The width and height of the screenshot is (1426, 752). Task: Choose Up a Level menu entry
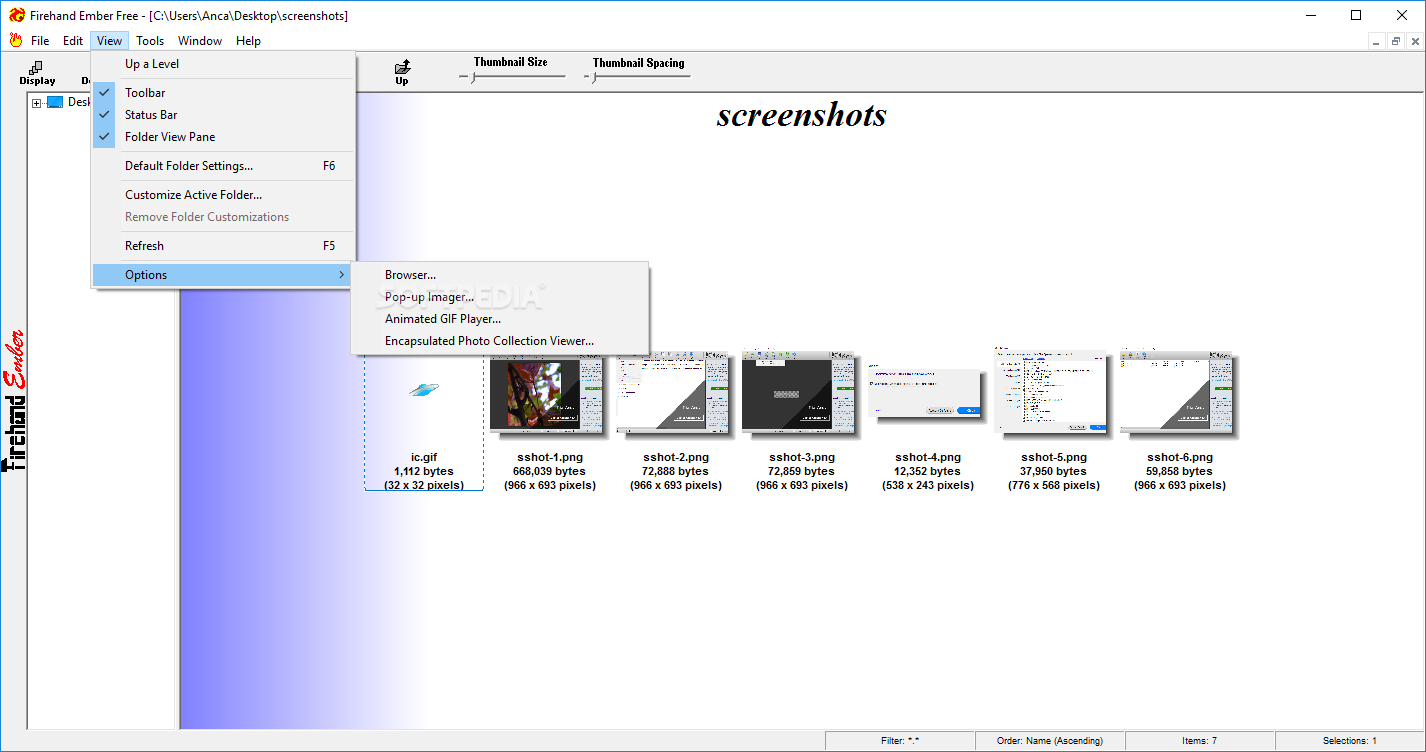click(x=223, y=64)
